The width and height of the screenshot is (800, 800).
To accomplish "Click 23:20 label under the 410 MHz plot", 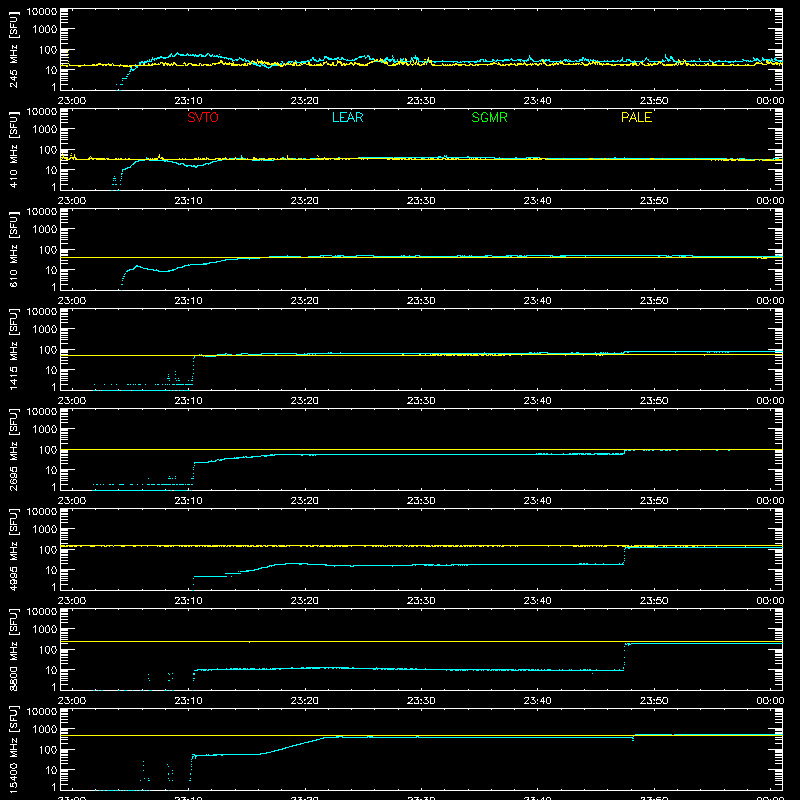I will pyautogui.click(x=305, y=201).
